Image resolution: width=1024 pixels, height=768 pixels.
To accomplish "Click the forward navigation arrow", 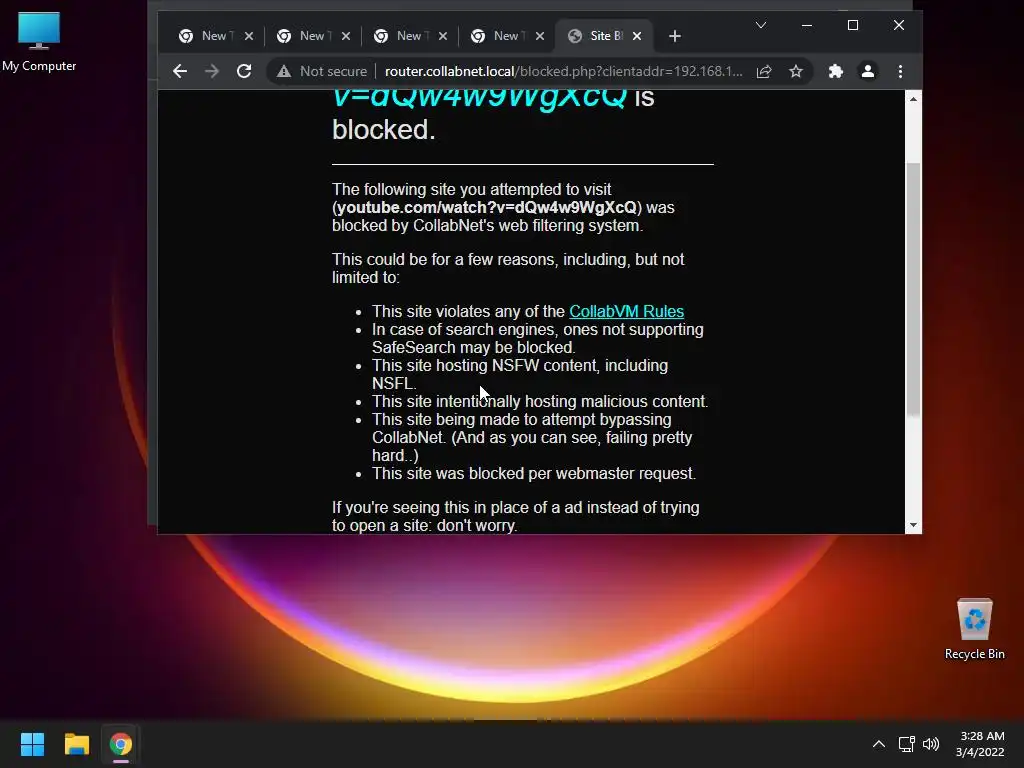I will [212, 71].
